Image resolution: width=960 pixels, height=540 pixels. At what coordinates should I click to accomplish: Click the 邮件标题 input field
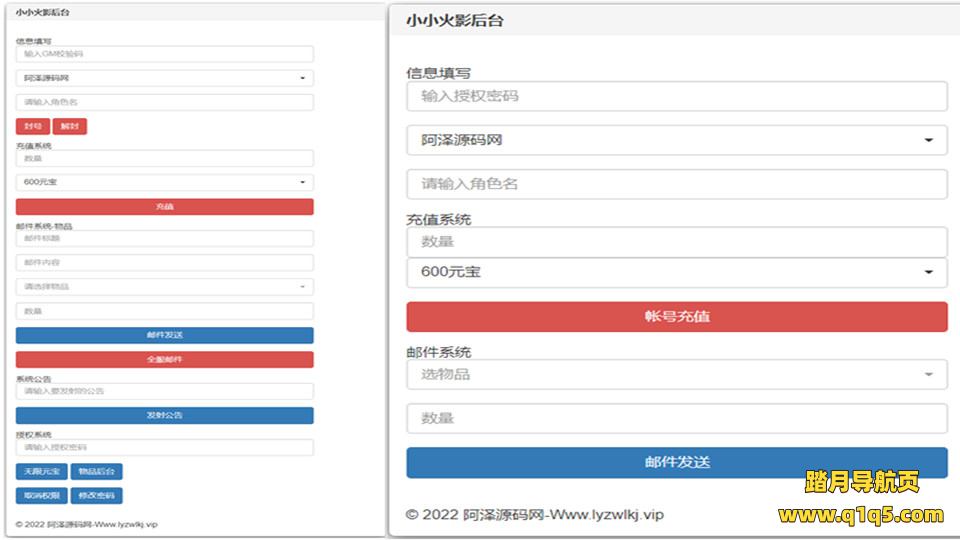(x=164, y=238)
